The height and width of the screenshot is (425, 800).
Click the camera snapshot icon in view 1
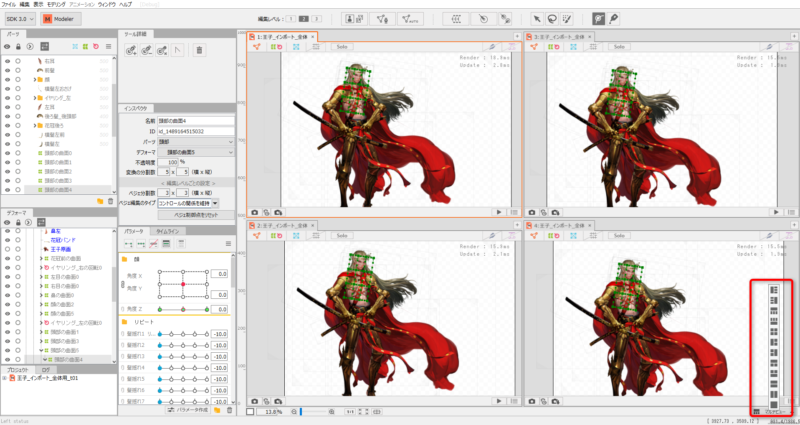point(254,212)
